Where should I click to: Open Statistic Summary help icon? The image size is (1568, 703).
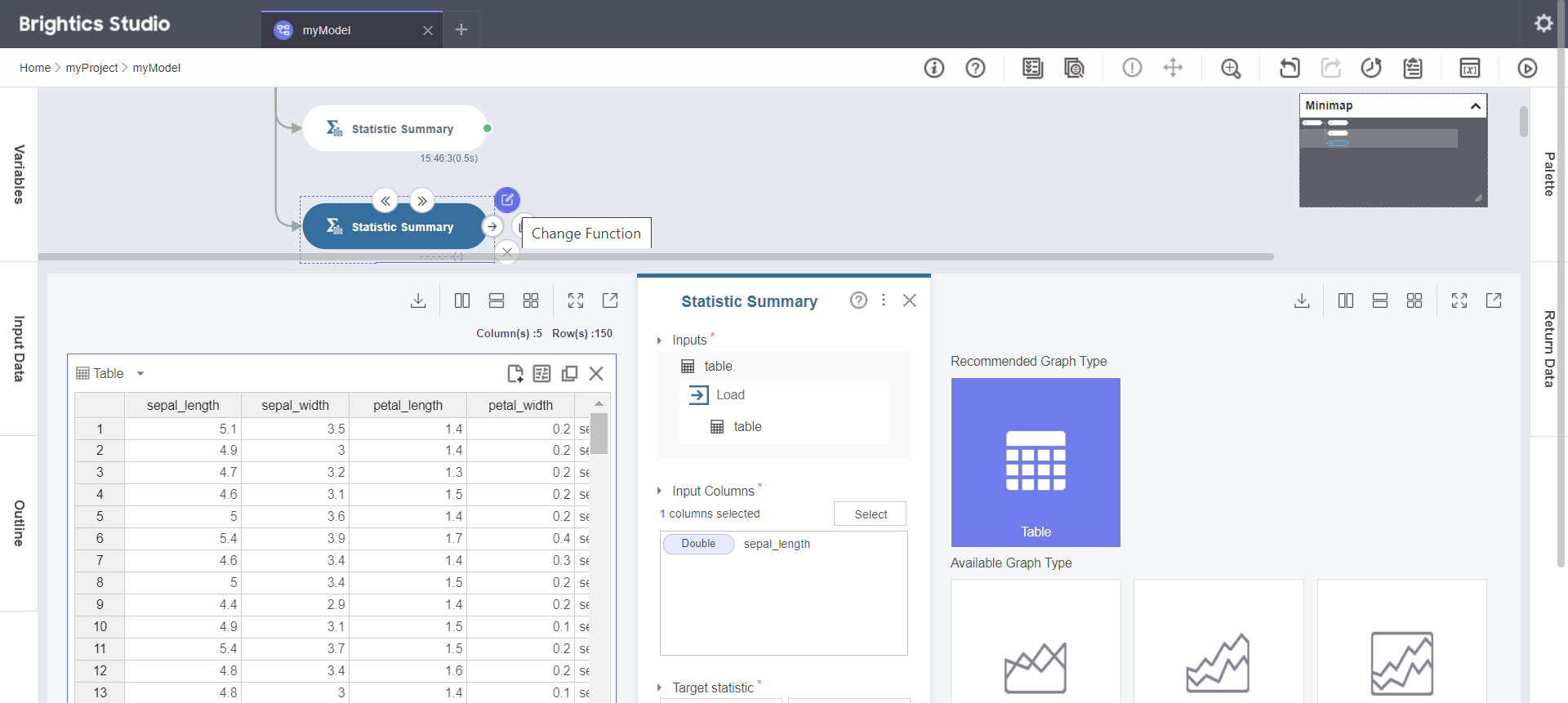pyautogui.click(x=858, y=300)
